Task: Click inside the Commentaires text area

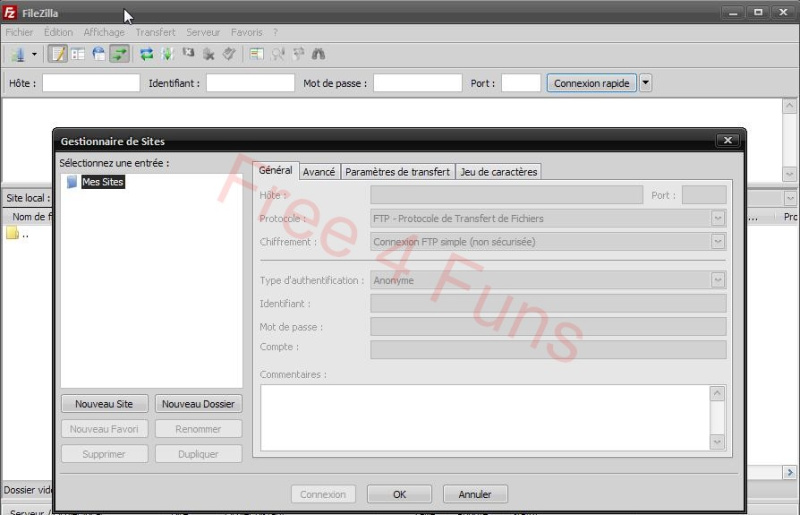Action: point(484,417)
